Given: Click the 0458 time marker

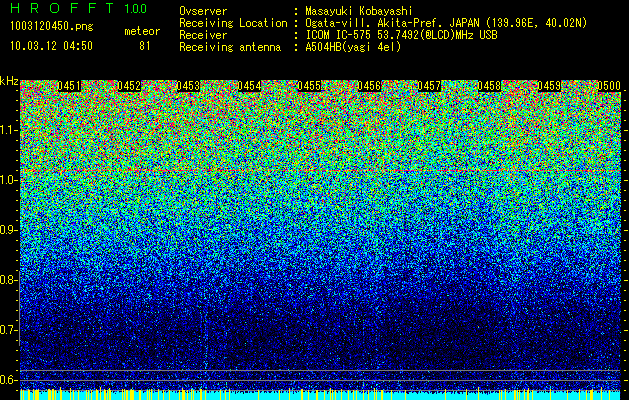Looking at the screenshot, I should click(x=489, y=86).
